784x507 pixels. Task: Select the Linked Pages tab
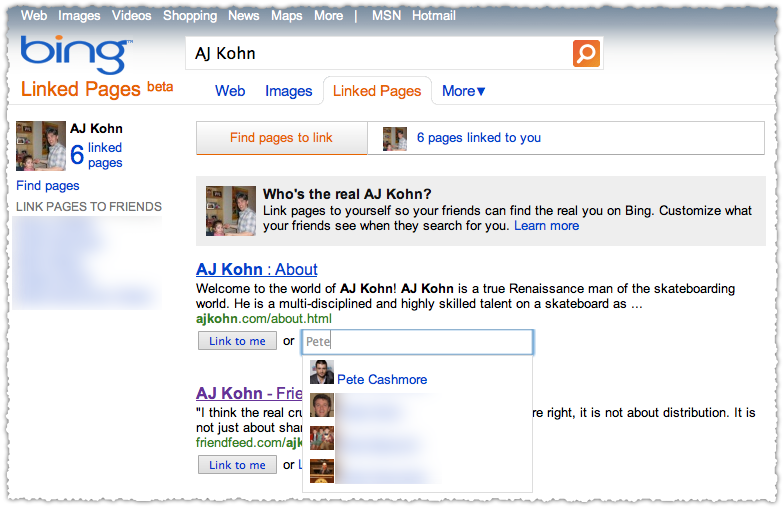(x=377, y=91)
